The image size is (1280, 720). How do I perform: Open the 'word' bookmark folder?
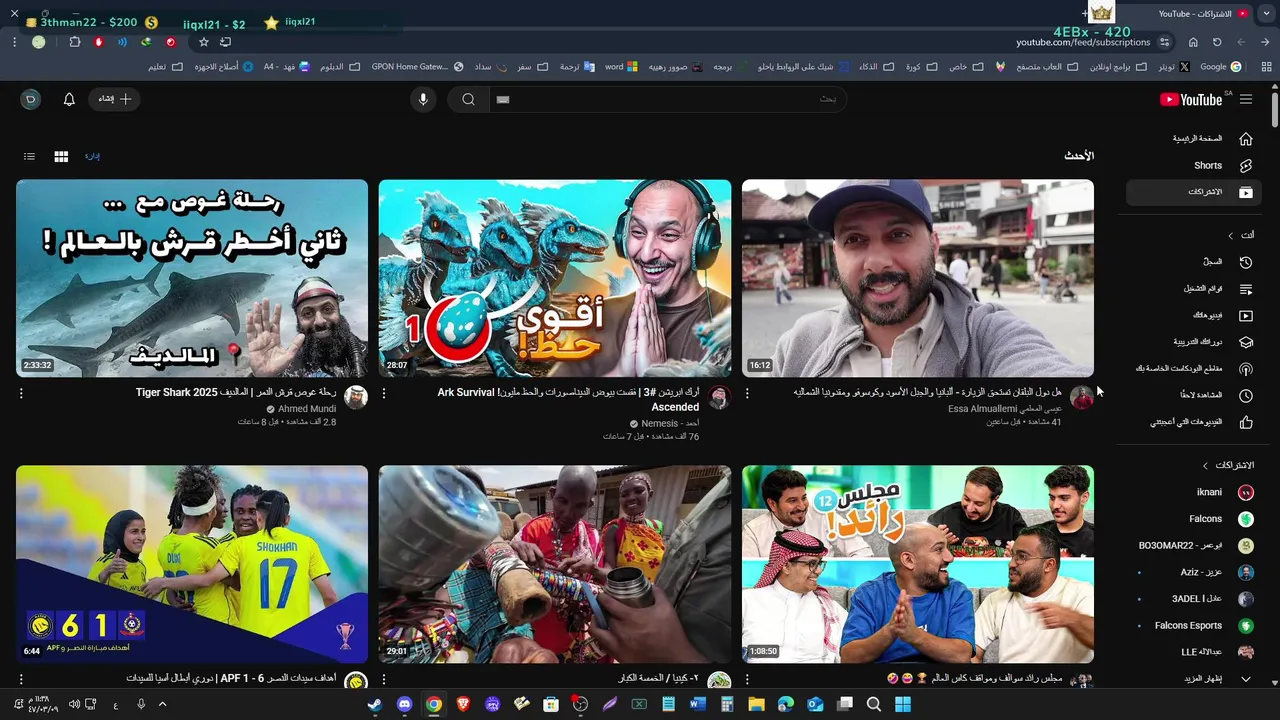(x=621, y=67)
